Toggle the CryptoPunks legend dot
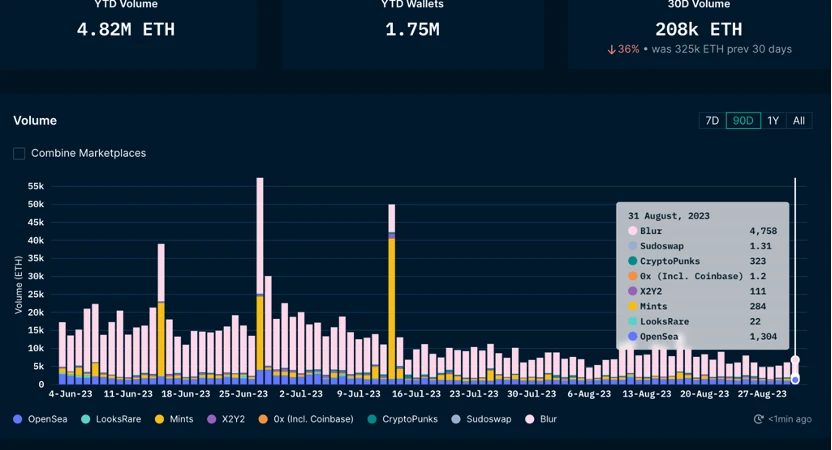Viewport: 832px width, 450px height. (372, 419)
